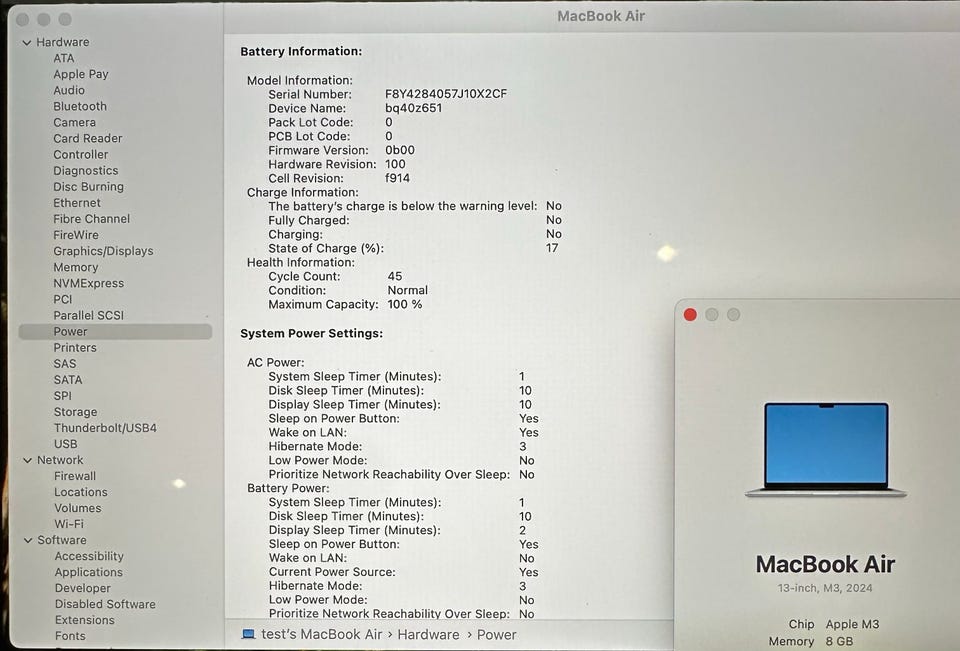Select FireWire in the sidebar
Image resolution: width=960 pixels, height=651 pixels.
pos(75,235)
